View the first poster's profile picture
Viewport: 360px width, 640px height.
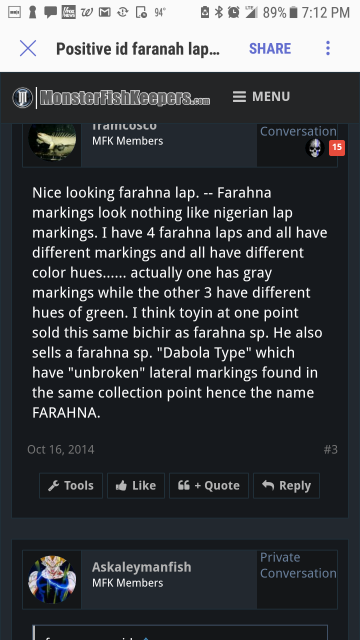click(x=52, y=139)
